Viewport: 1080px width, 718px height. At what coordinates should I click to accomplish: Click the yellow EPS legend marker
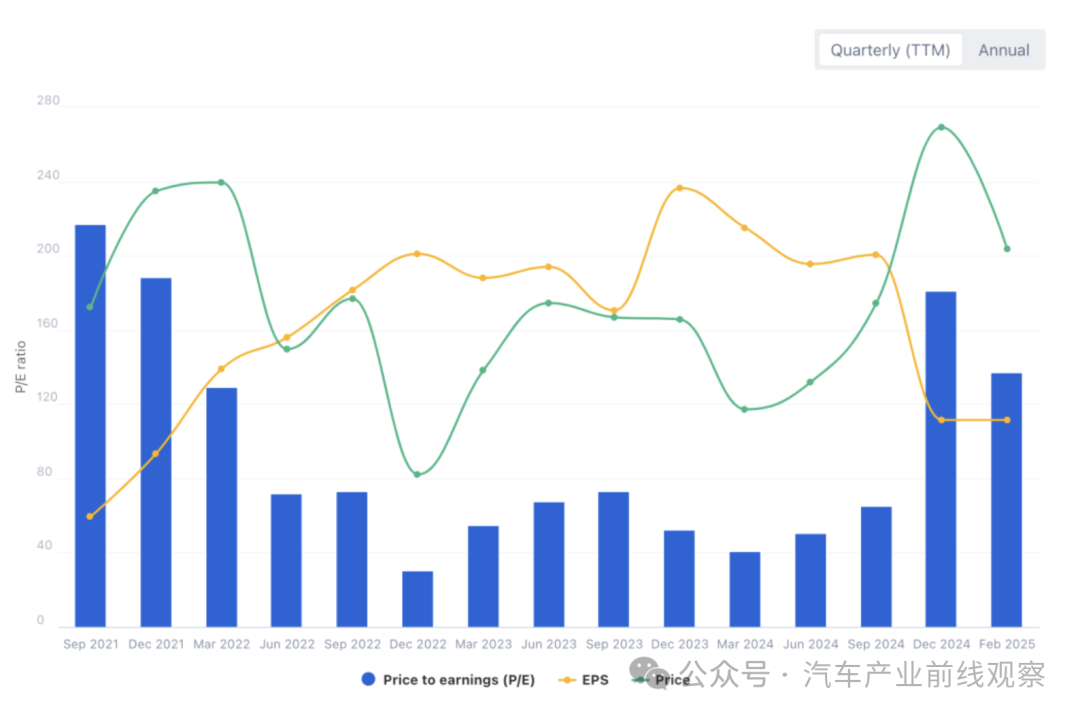[x=567, y=680]
